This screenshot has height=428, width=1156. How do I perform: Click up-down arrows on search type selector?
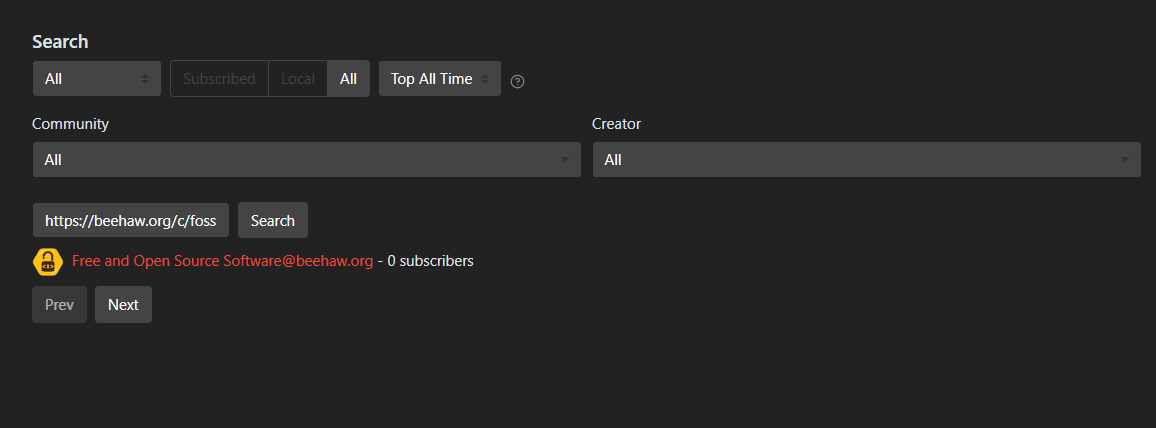pyautogui.click(x=145, y=79)
